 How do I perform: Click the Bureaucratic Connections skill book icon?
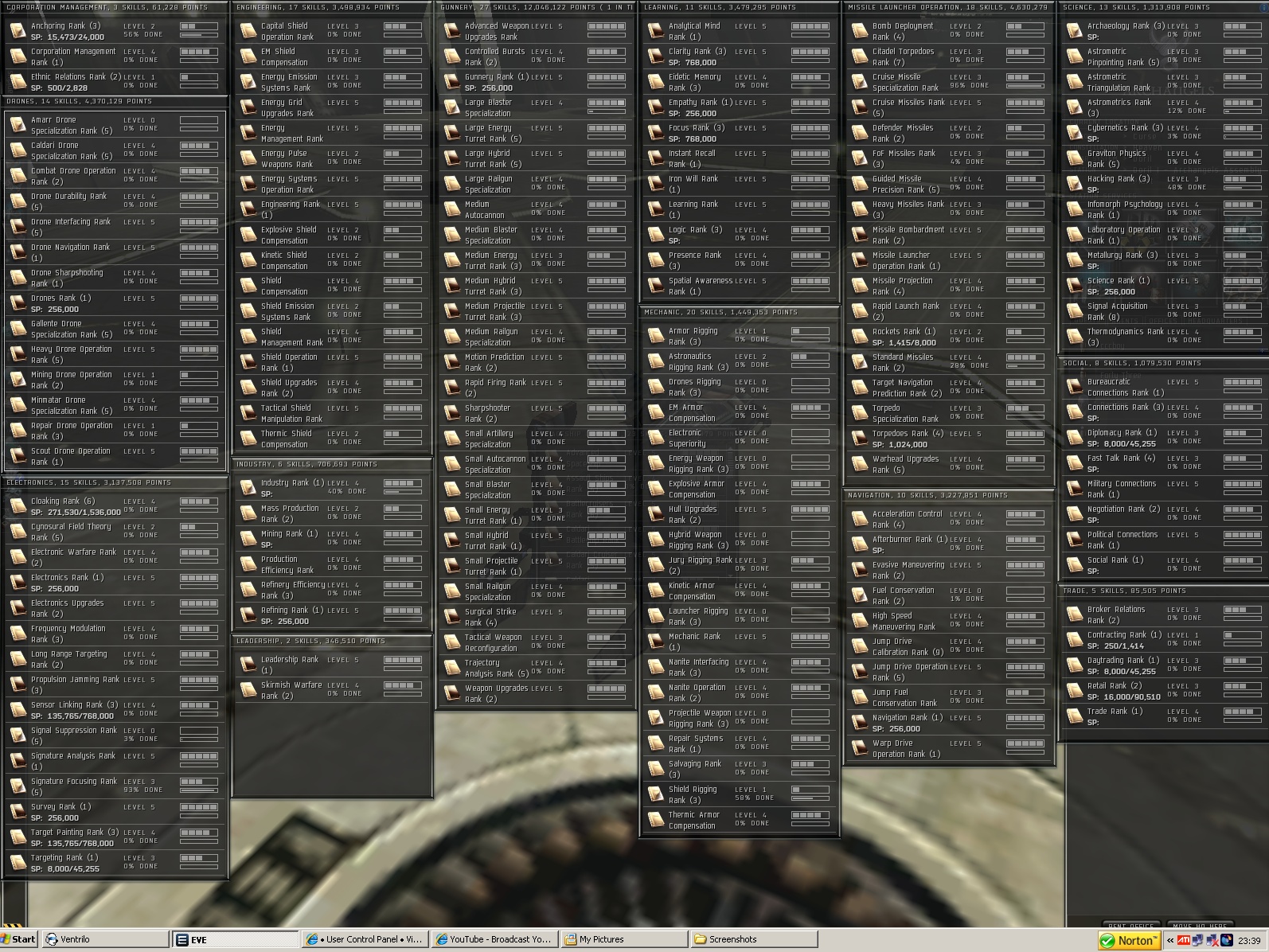[1075, 387]
